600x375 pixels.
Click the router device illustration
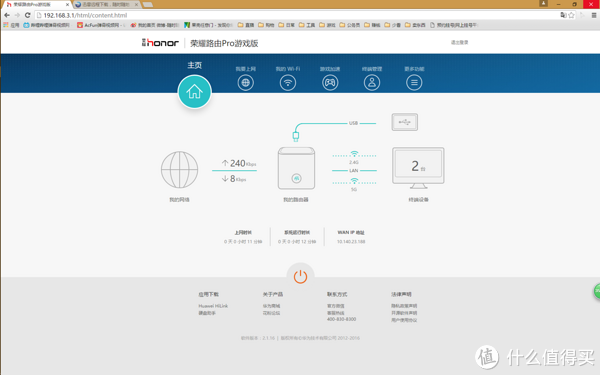[296, 168]
